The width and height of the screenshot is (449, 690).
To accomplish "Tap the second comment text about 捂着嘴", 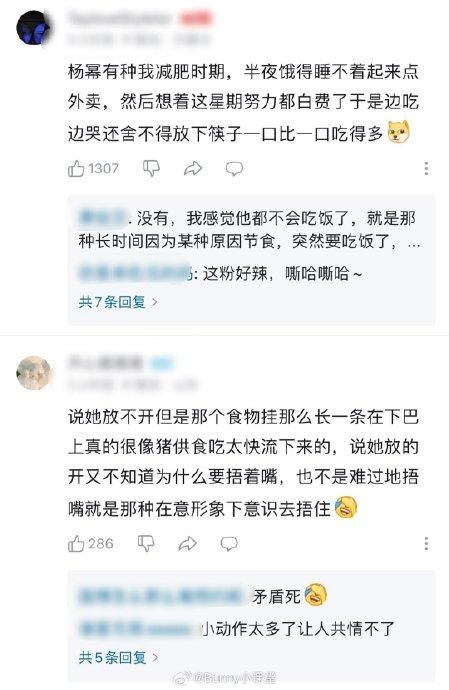I will pyautogui.click(x=243, y=462).
